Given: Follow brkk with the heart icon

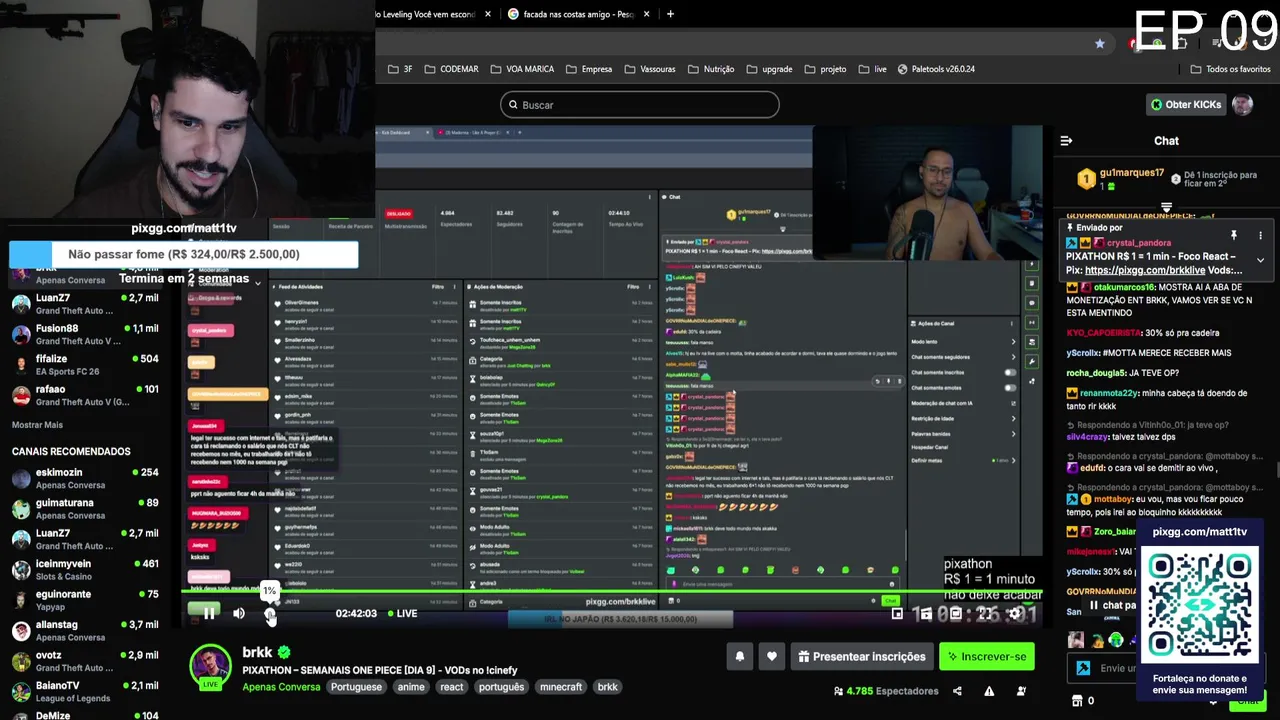Looking at the screenshot, I should pos(771,656).
